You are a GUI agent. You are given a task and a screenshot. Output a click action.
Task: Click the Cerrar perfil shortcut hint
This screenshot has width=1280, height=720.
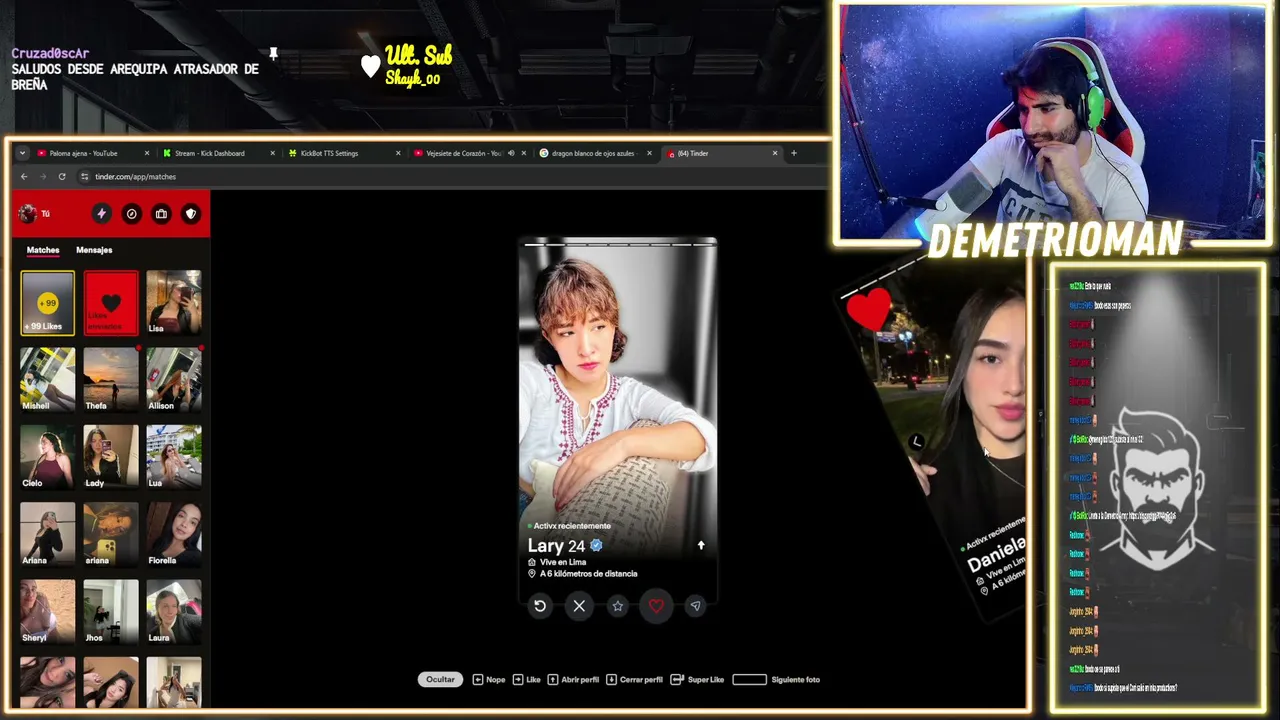click(634, 680)
